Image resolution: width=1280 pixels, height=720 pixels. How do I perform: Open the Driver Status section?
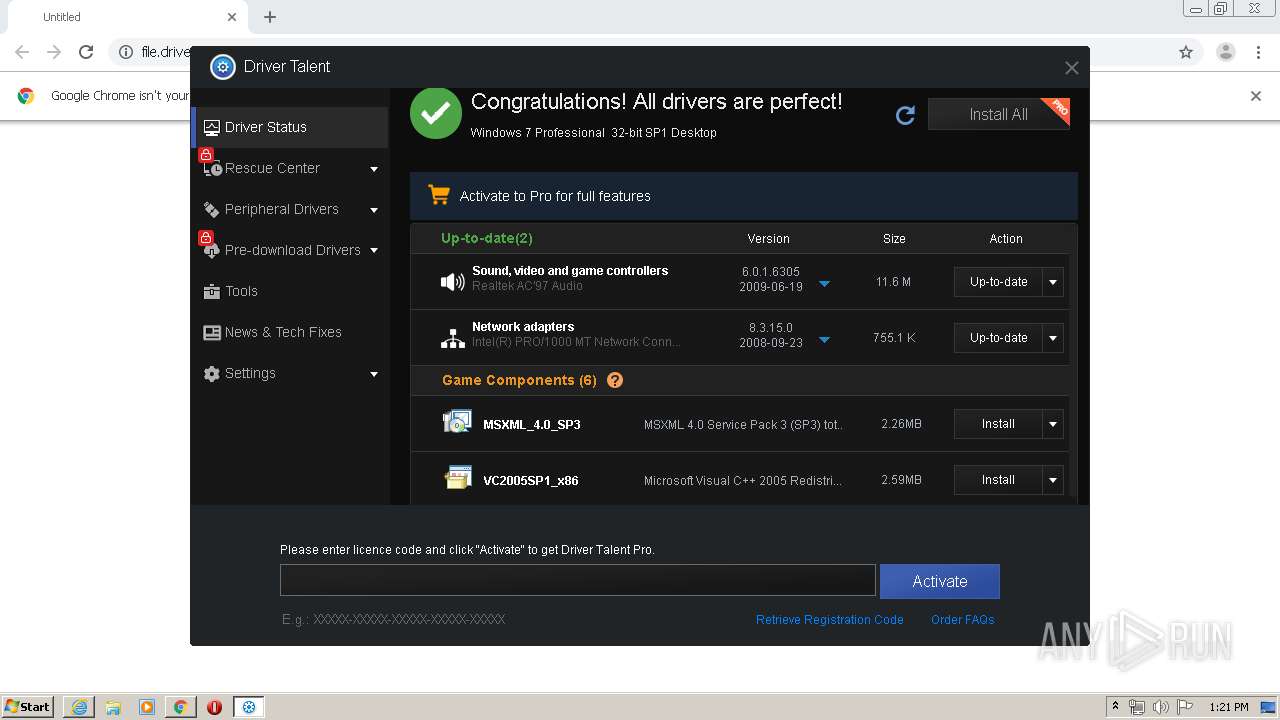[290, 127]
